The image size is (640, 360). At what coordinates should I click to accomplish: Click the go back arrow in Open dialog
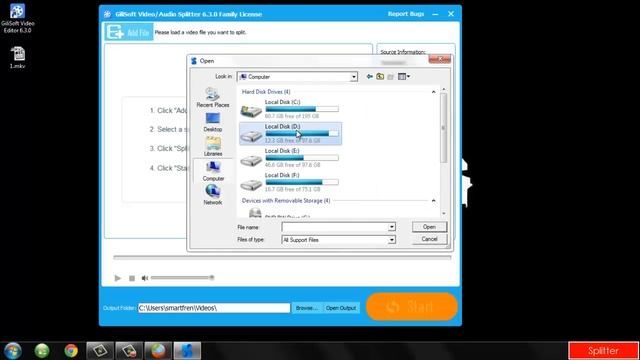[x=369, y=76]
